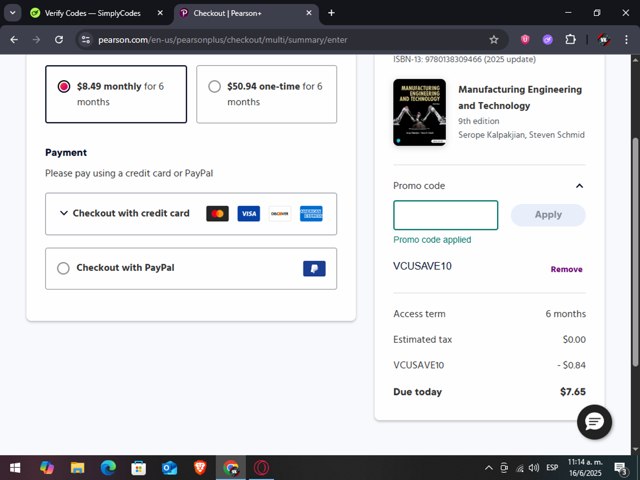The height and width of the screenshot is (480, 640).
Task: Launch Copilot from the taskbar
Action: (47, 468)
